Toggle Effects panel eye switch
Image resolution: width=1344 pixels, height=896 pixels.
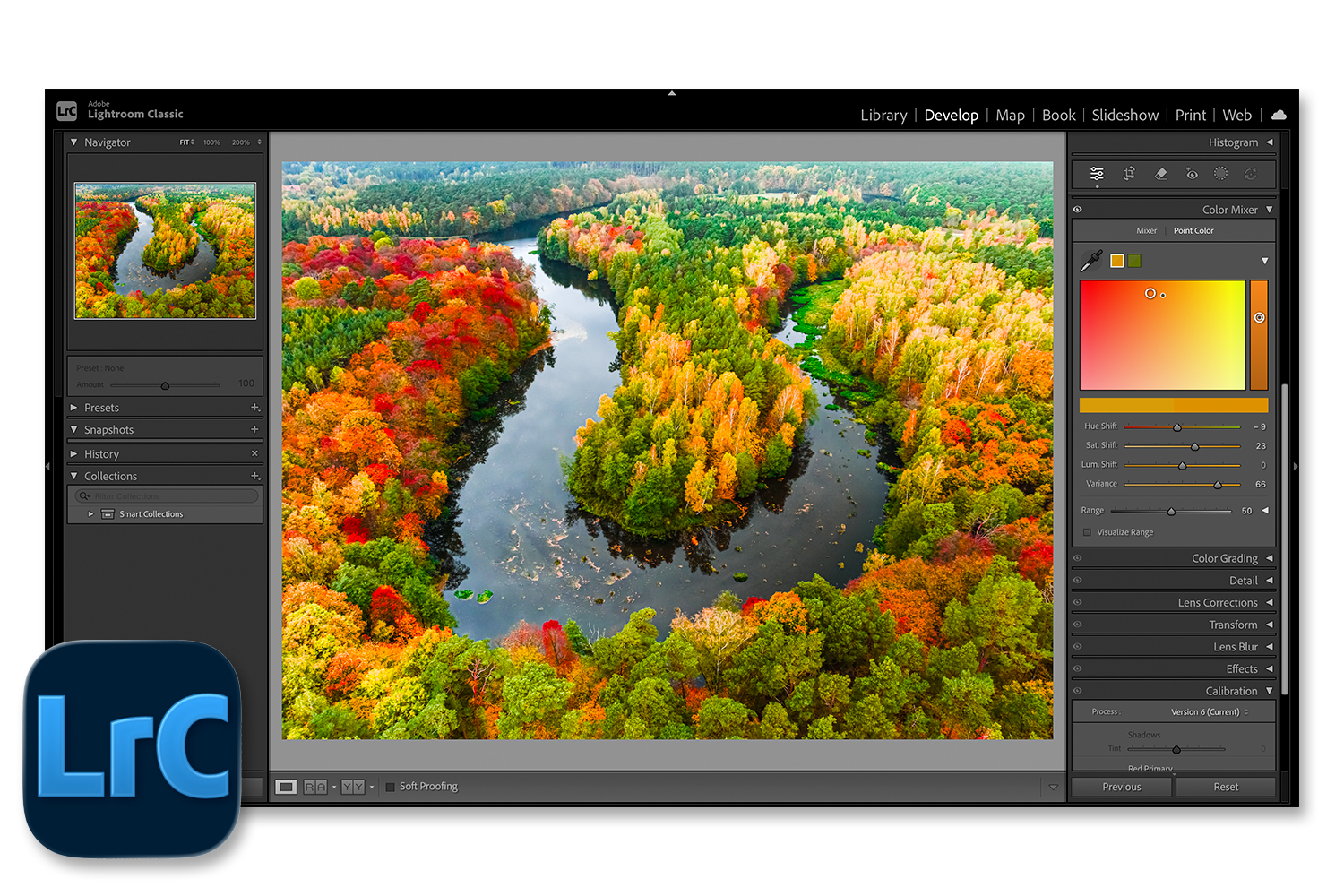click(x=1078, y=669)
